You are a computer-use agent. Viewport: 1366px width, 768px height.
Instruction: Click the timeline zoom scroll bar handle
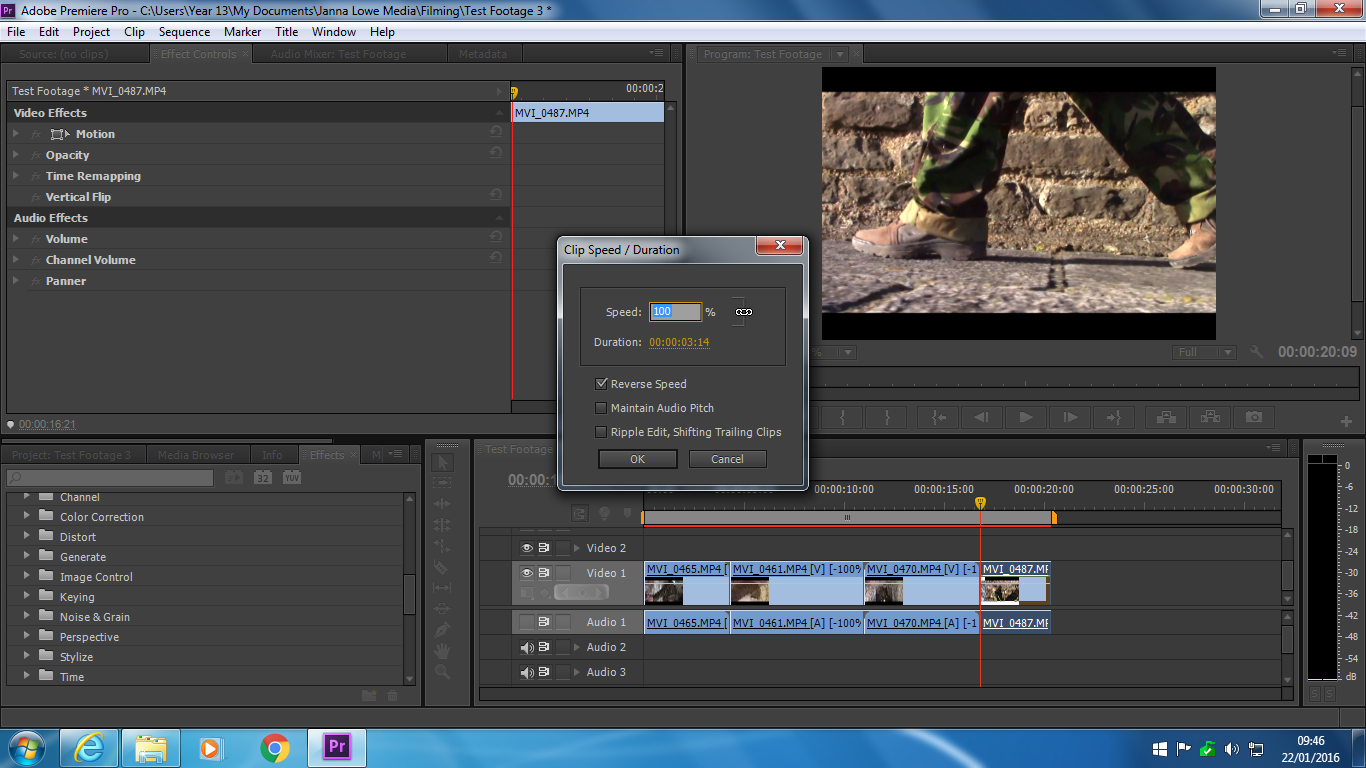point(847,518)
